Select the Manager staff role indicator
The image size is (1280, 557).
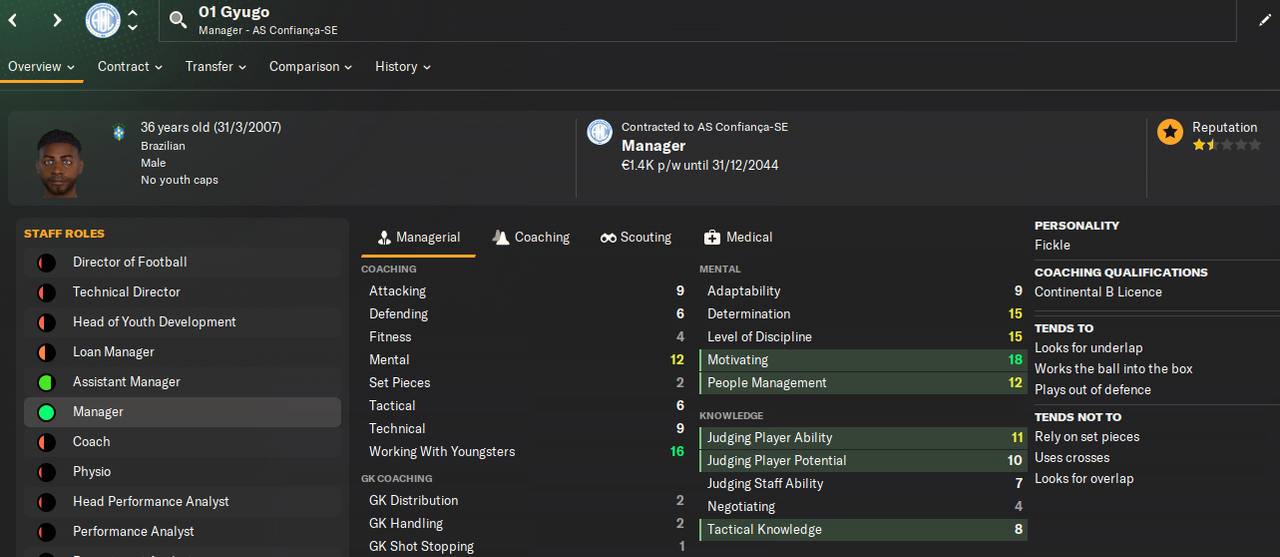pos(45,412)
